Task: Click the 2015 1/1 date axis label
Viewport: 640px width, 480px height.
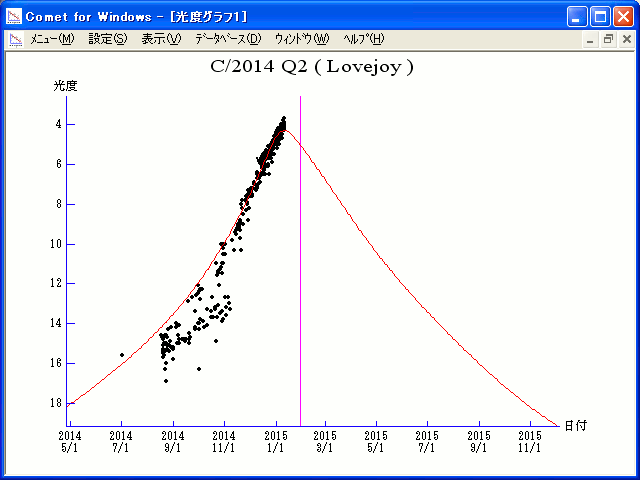Action: pos(276,441)
